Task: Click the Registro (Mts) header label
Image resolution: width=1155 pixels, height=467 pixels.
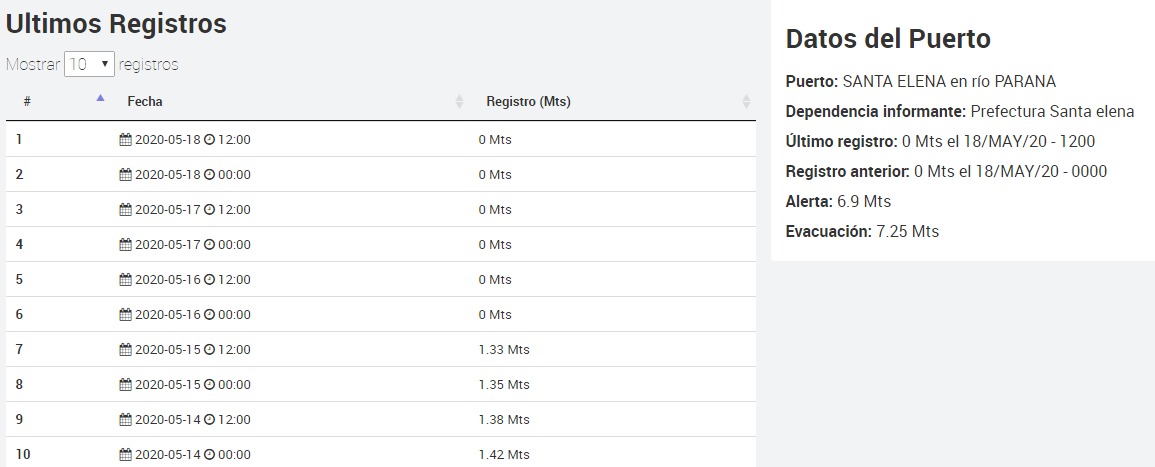Action: pyautogui.click(x=528, y=101)
